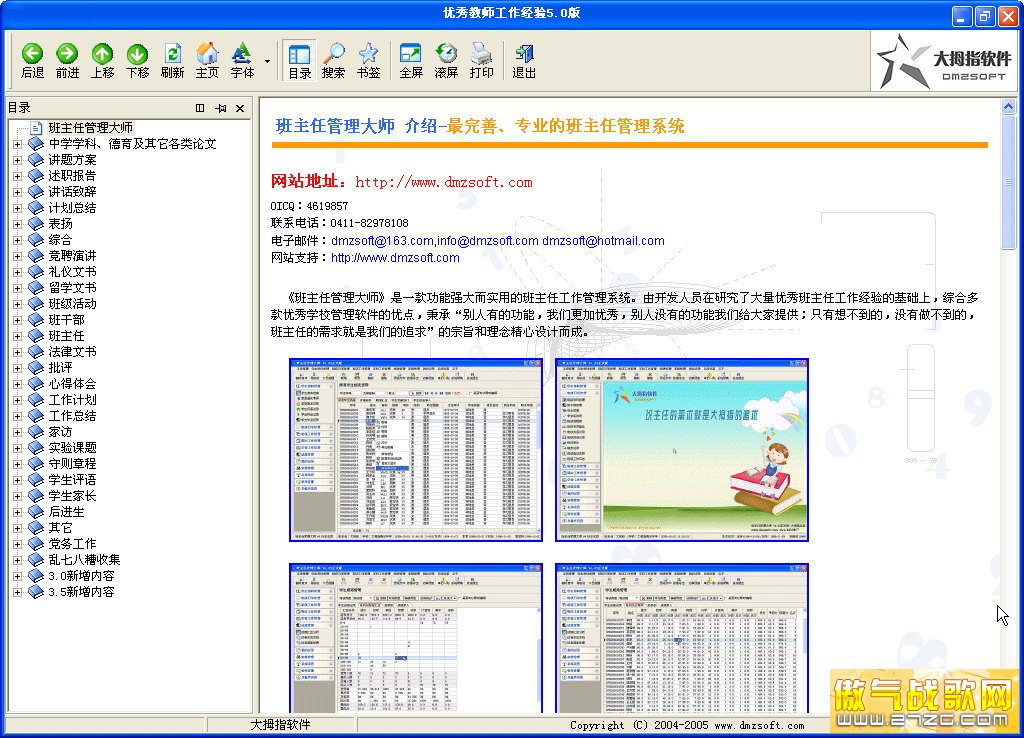Click the bottom-right screenshot thumbnail

coord(682,638)
